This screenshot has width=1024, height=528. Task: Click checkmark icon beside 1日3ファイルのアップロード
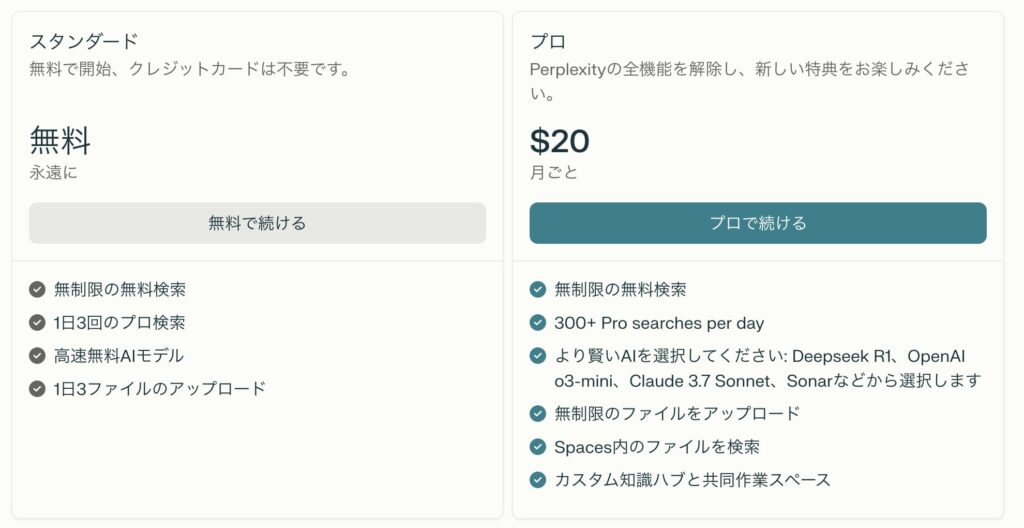[x=37, y=388]
